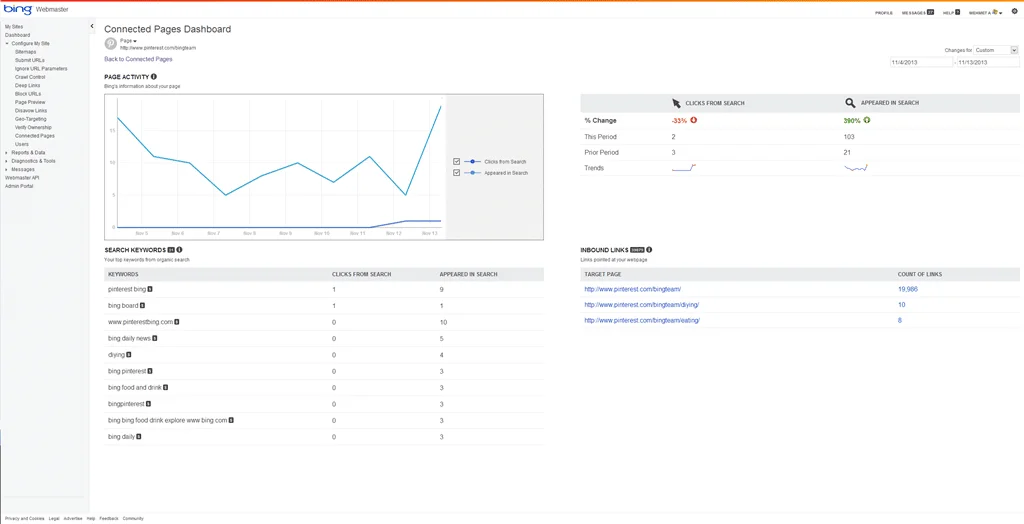The height and width of the screenshot is (524, 1024).
Task: Click the link count 10 for diying
Action: click(901, 305)
